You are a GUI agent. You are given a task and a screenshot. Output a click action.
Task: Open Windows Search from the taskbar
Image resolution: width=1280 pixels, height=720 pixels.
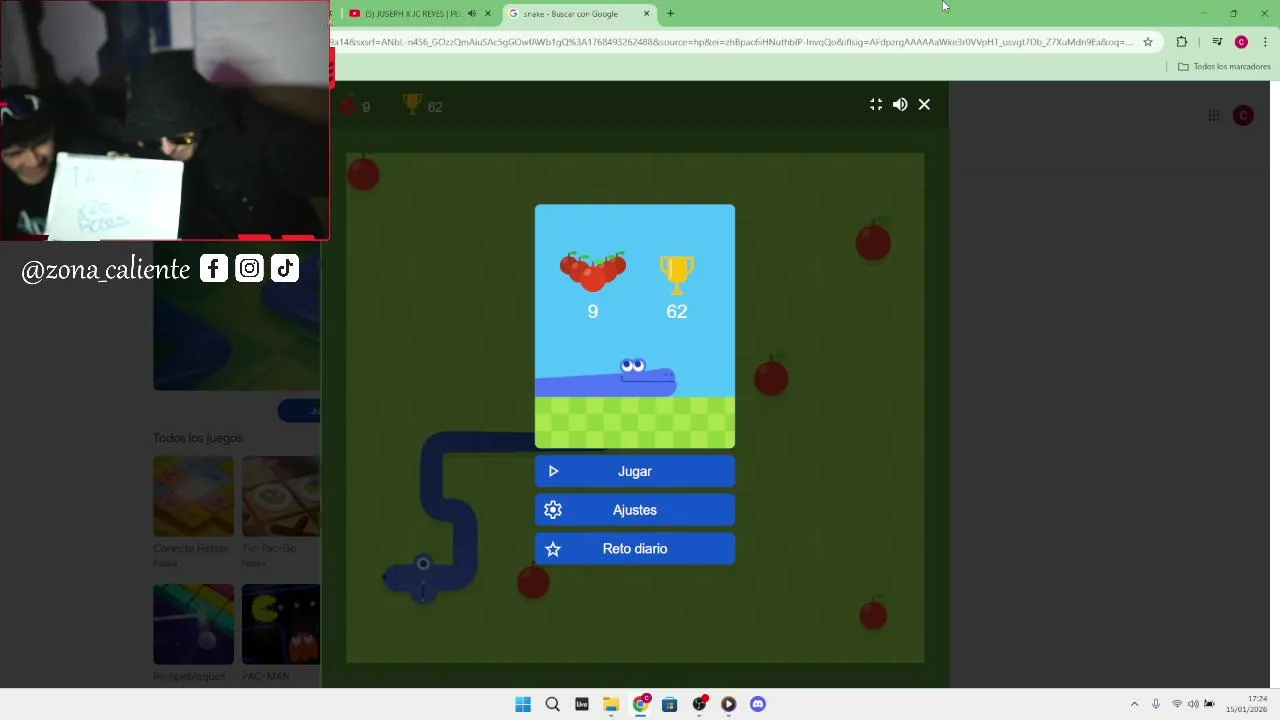[552, 704]
